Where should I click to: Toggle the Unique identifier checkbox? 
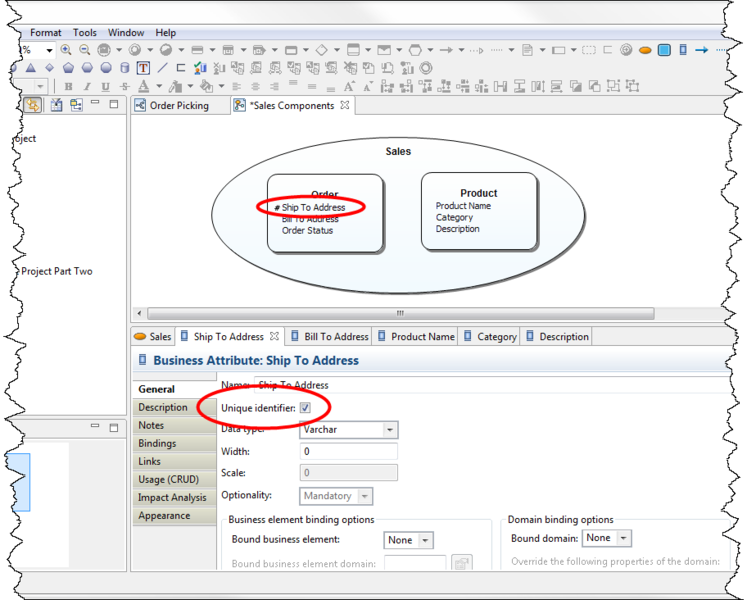point(305,408)
